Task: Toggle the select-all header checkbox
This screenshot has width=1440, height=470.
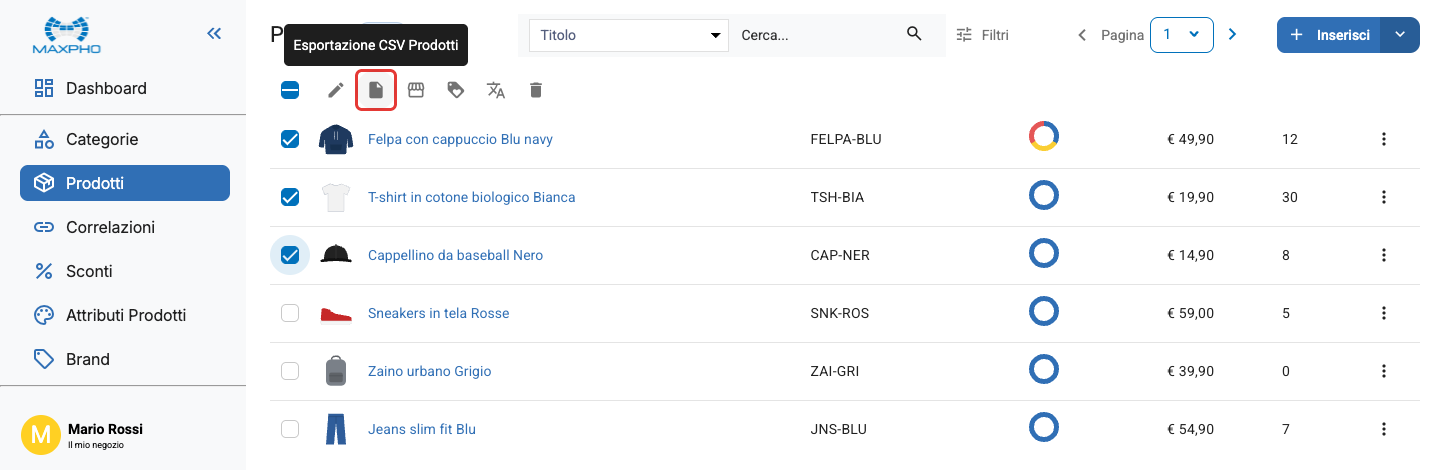Action: coord(290,90)
